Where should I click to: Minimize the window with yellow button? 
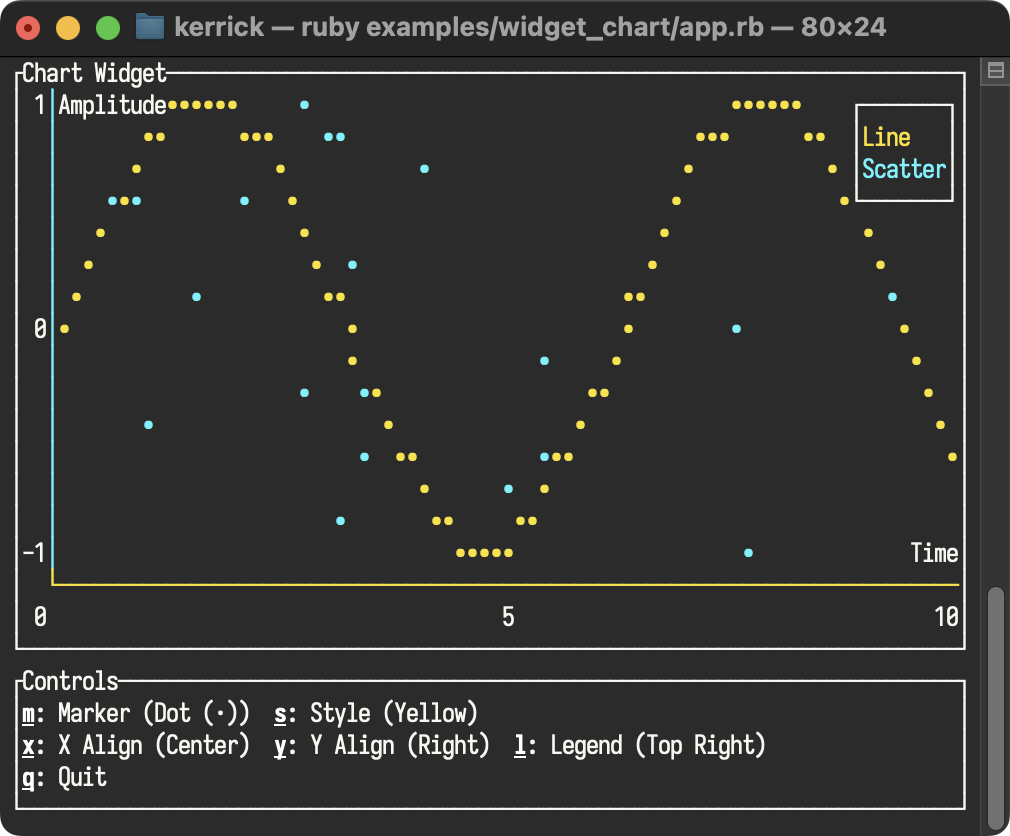tap(68, 28)
